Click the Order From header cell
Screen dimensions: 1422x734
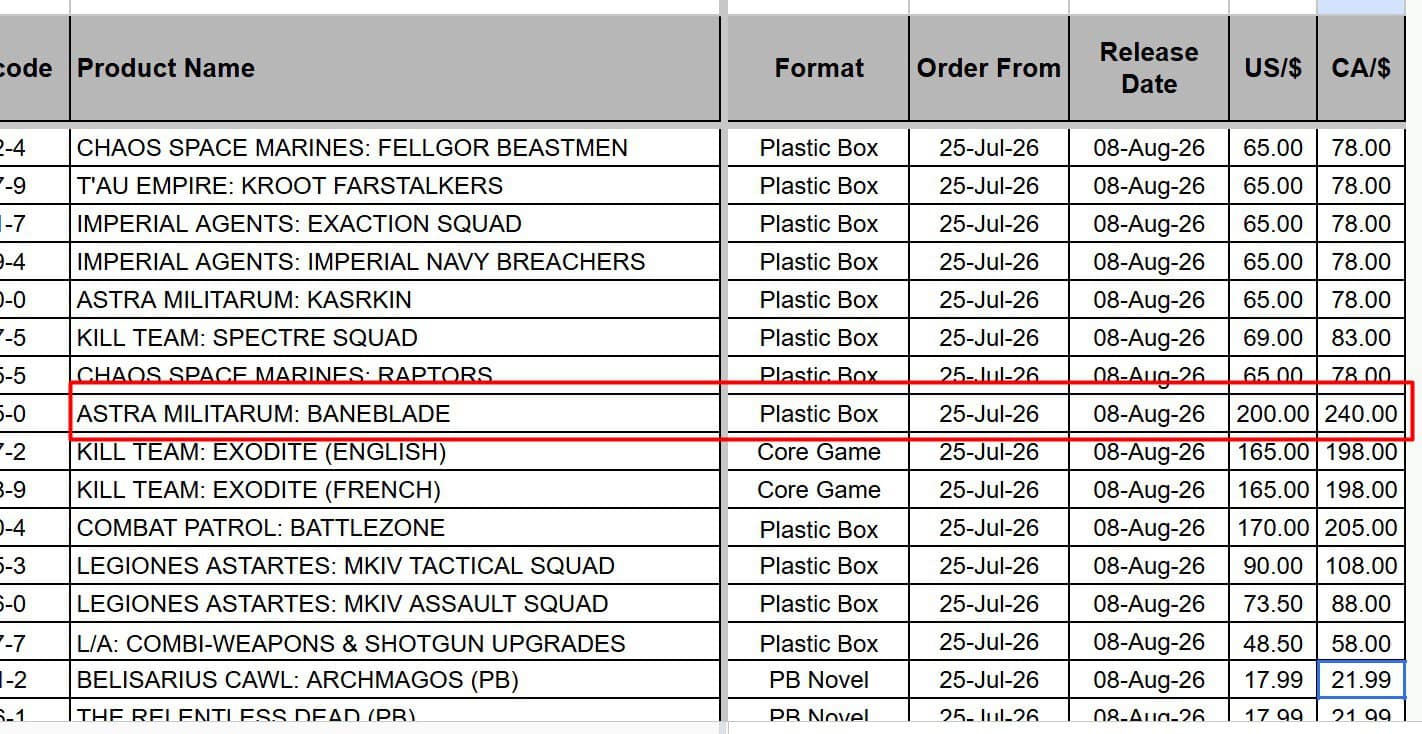[988, 68]
